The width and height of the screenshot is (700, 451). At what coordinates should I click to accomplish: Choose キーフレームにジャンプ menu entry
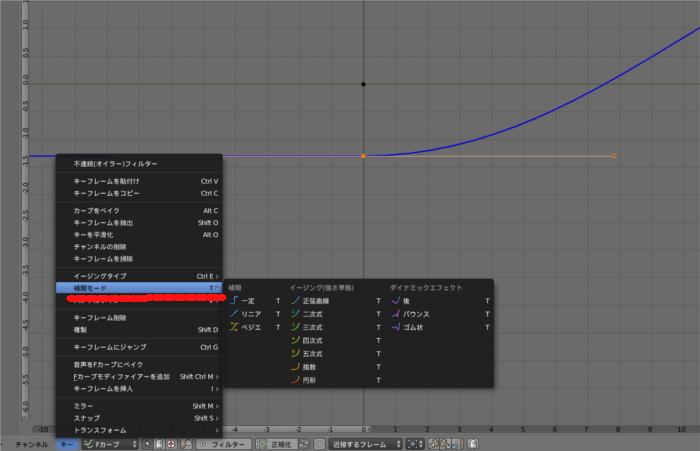point(139,347)
